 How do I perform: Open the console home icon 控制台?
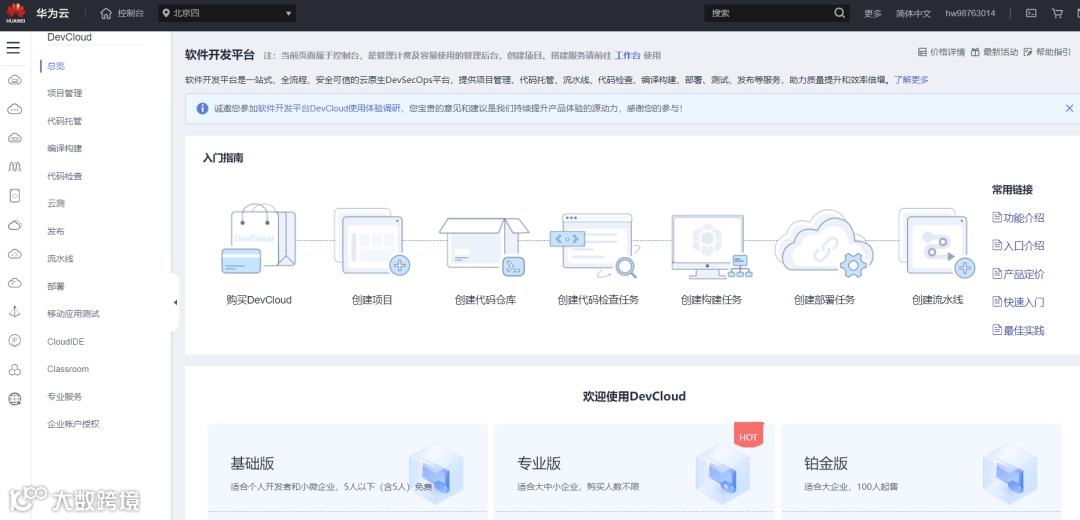click(x=105, y=13)
